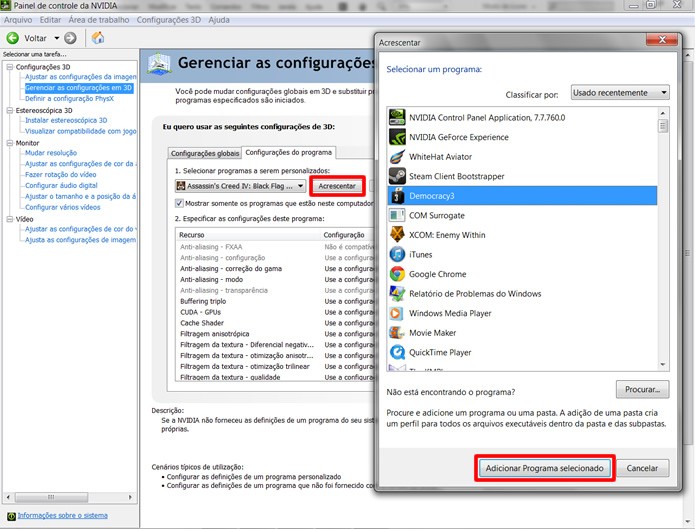Click the Movie Maker icon
Image resolution: width=695 pixels, height=529 pixels.
click(397, 333)
